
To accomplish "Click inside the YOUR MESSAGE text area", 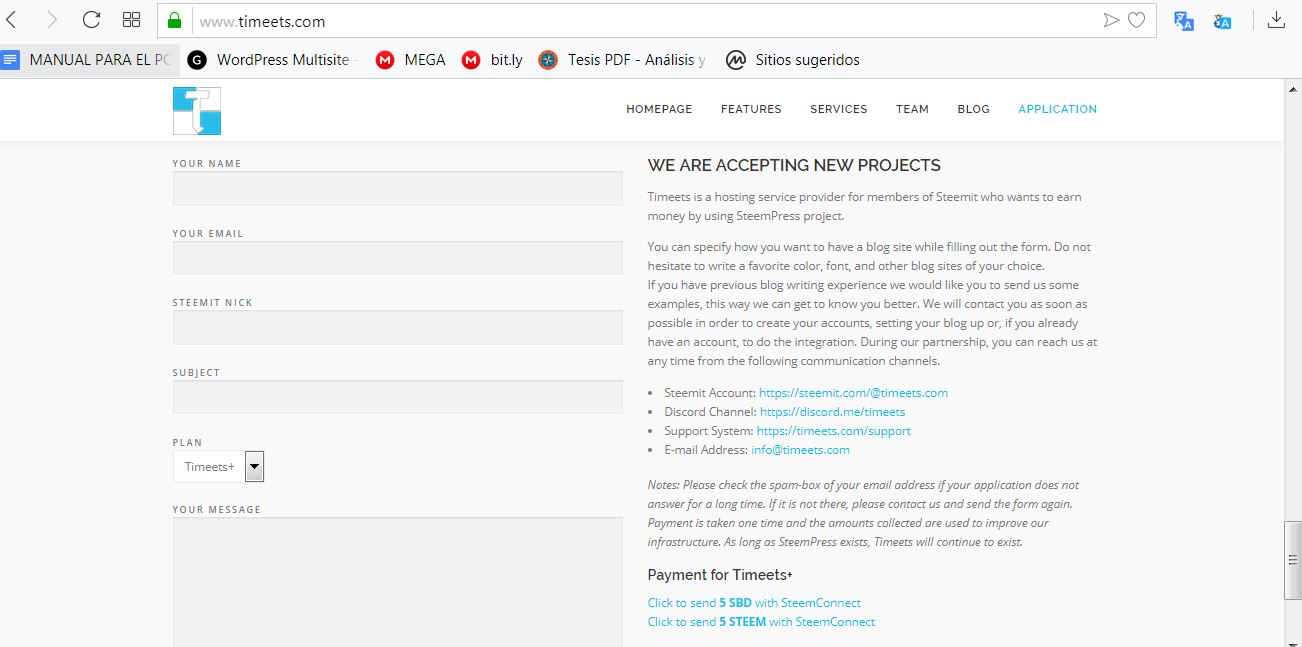I will point(398,582).
